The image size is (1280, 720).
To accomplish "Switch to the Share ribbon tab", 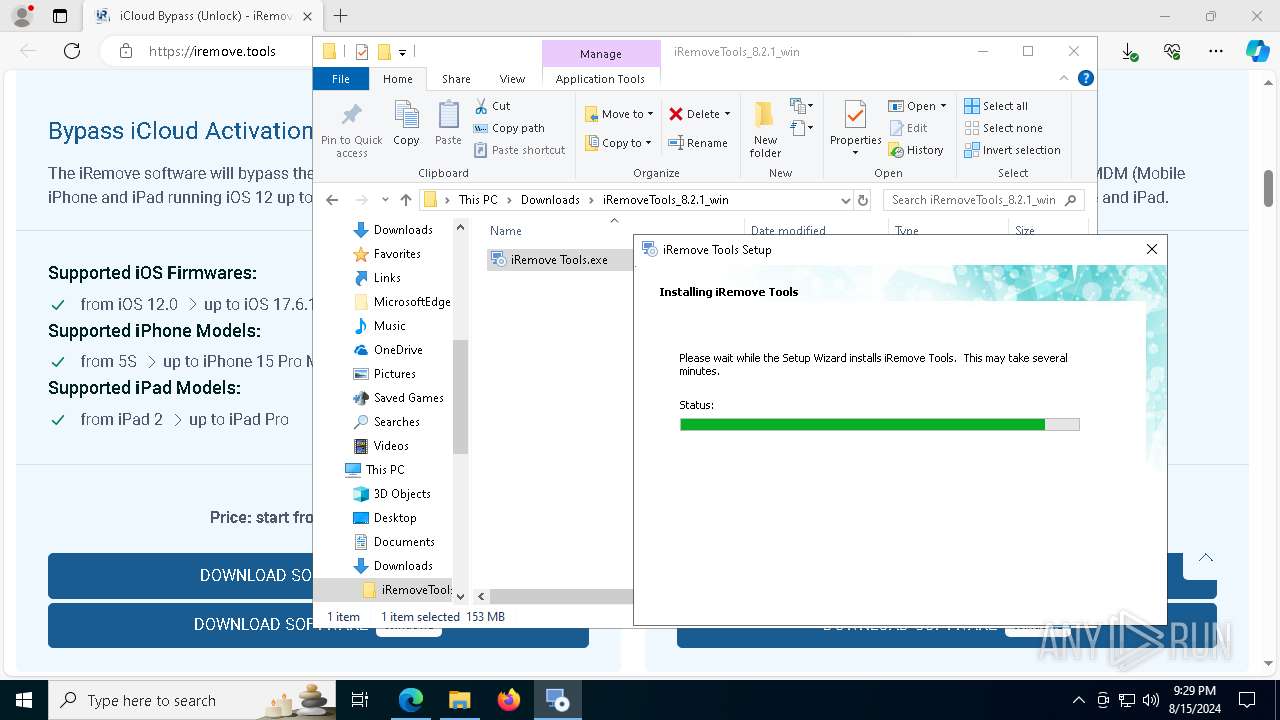I will (456, 79).
